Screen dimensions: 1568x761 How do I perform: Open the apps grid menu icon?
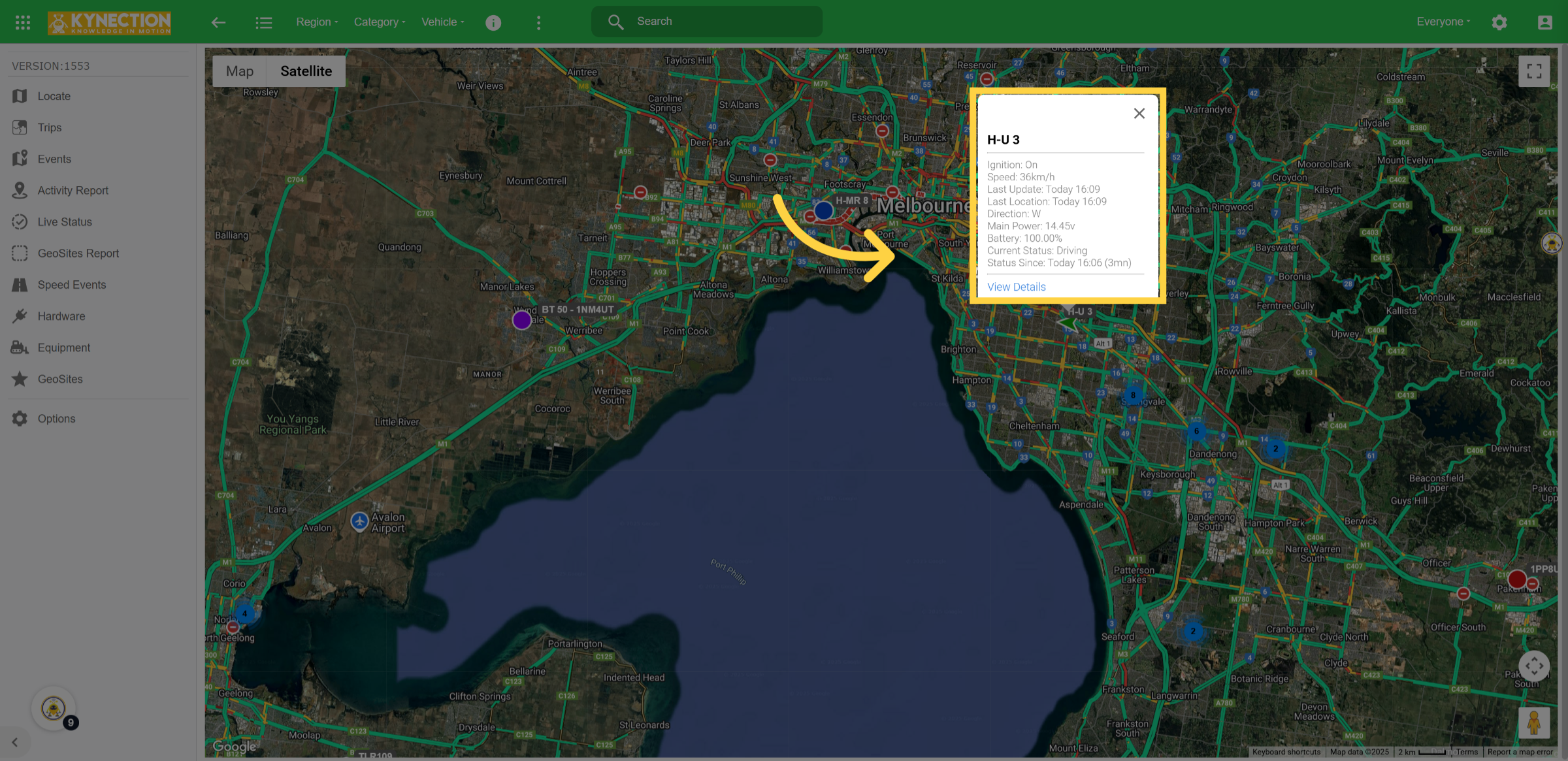coord(23,22)
